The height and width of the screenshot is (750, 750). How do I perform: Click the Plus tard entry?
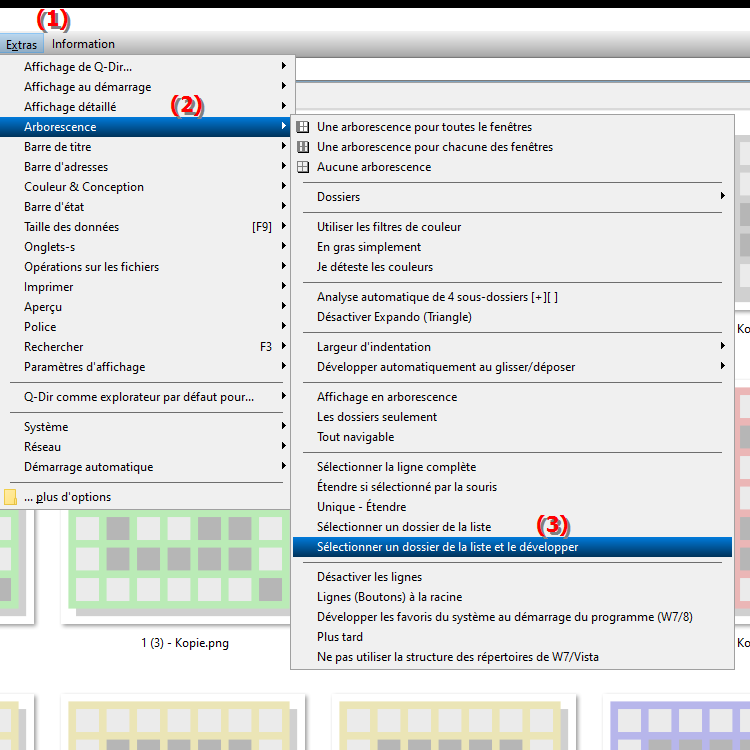(512, 637)
